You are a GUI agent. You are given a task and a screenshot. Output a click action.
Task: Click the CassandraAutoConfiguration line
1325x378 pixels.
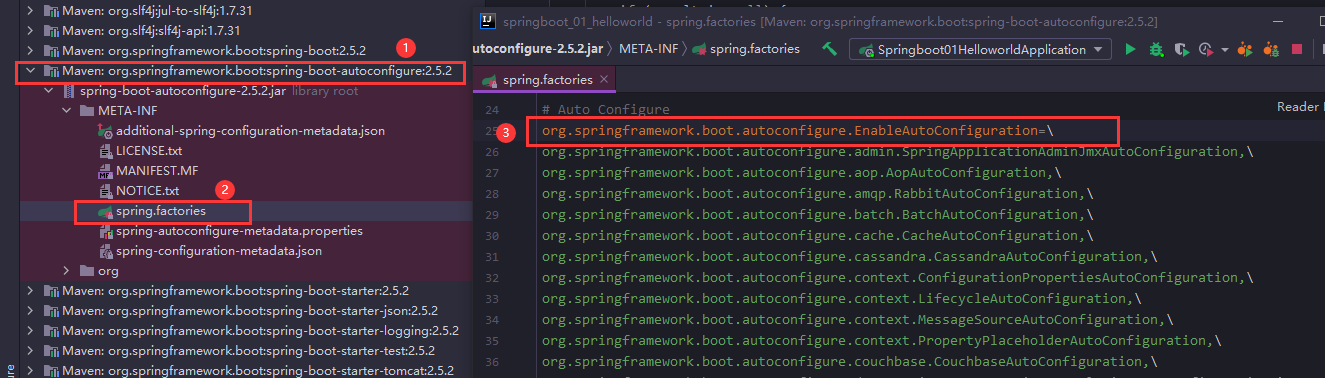coord(846,257)
